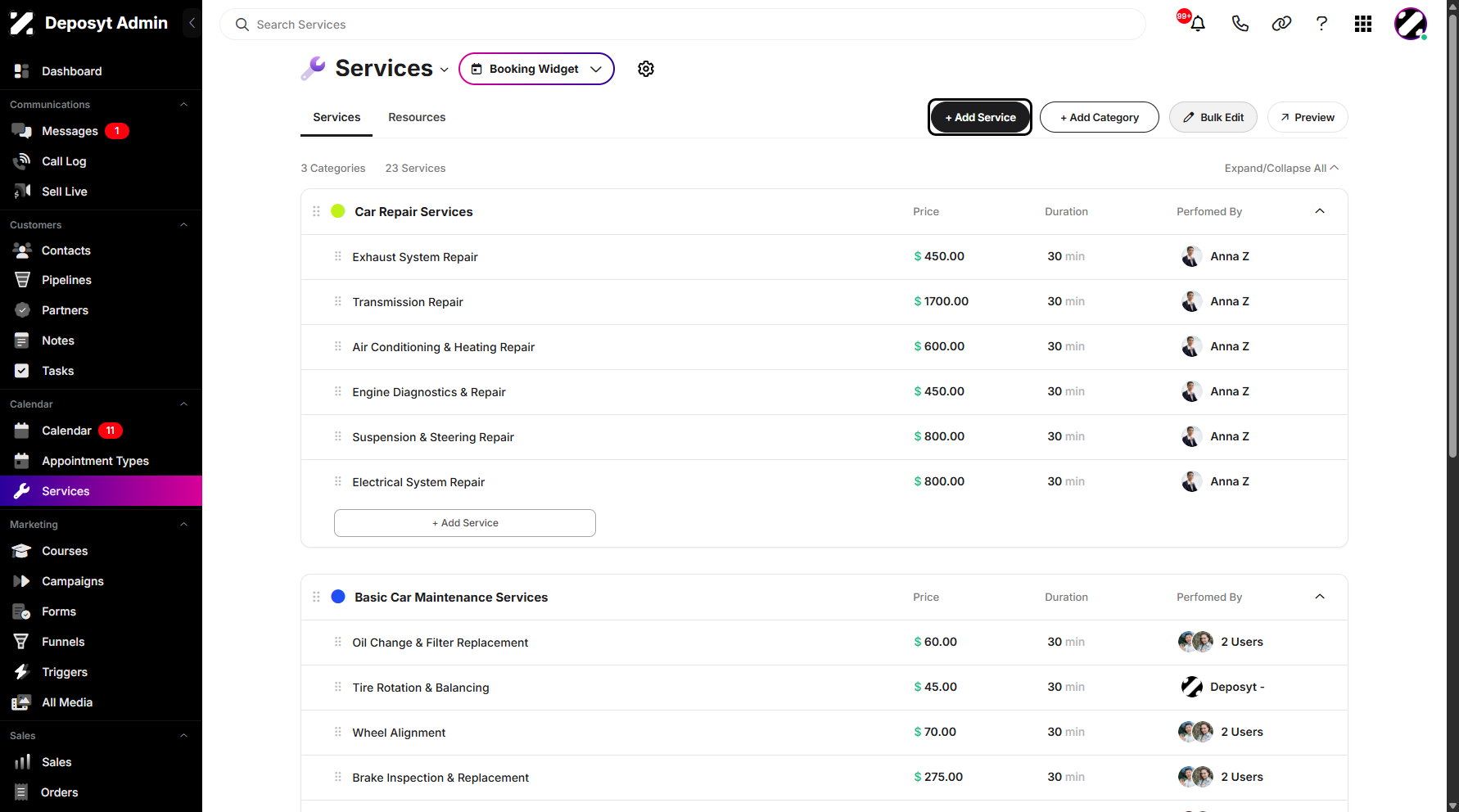Collapse the sidebar with the arrow icon
Viewport: 1459px width, 812px height.
(x=192, y=23)
